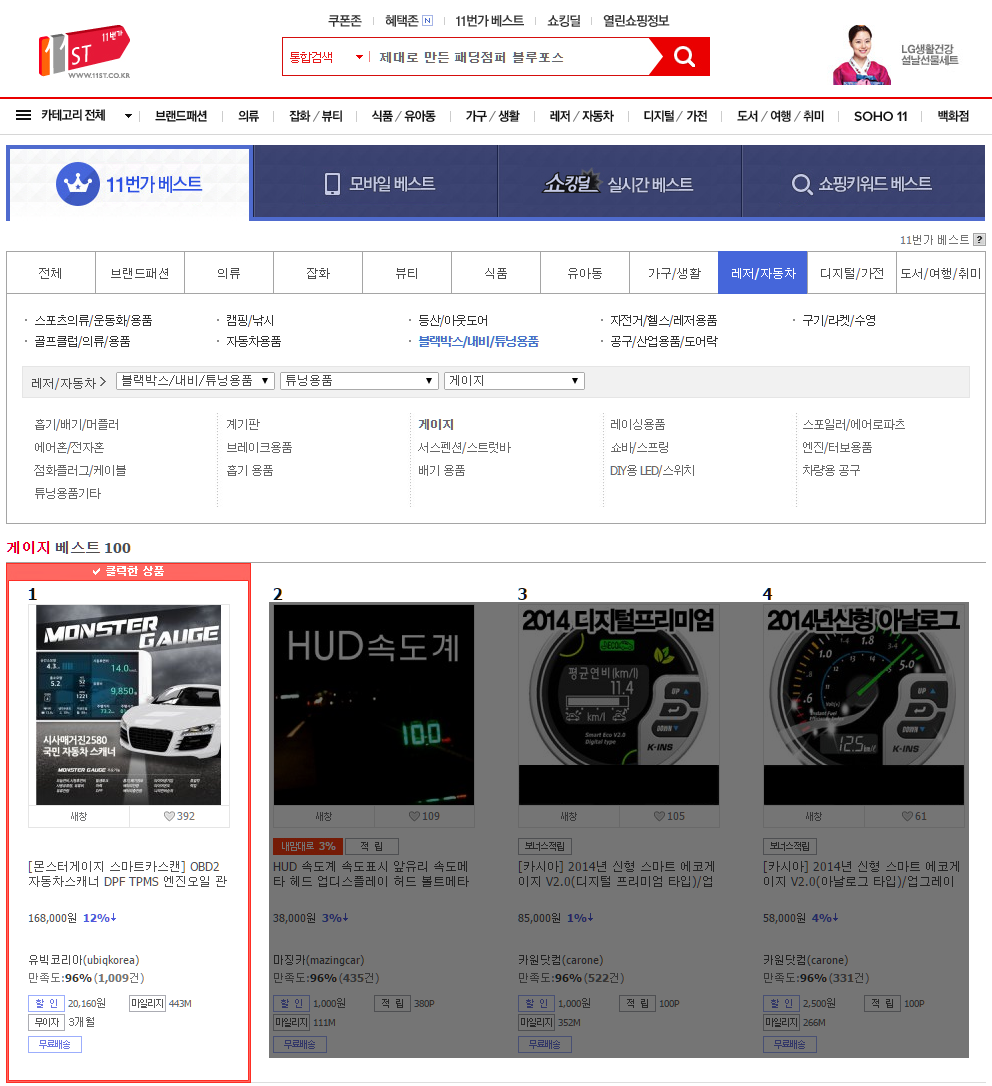Click the heart icon with 61 likes
The image size is (992, 1086).
pos(907,816)
